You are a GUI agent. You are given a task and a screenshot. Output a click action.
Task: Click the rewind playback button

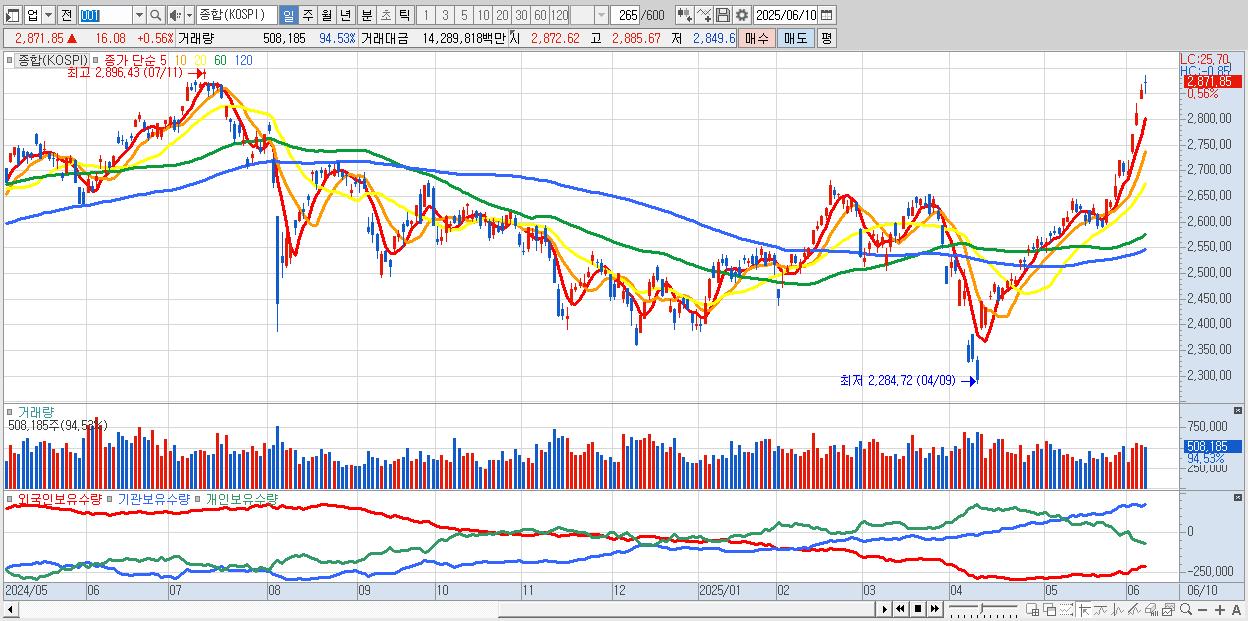point(901,608)
